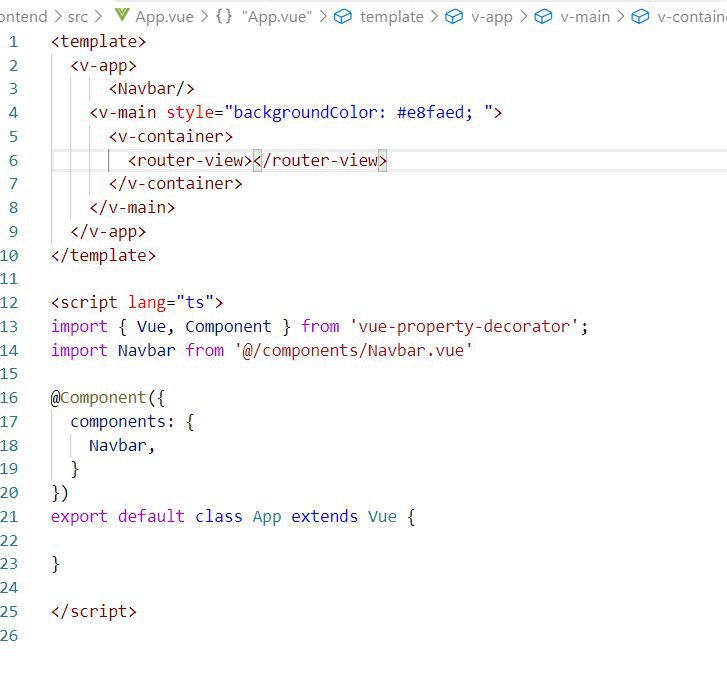
Task: Click line number 1 in gutter
Action: (13, 42)
